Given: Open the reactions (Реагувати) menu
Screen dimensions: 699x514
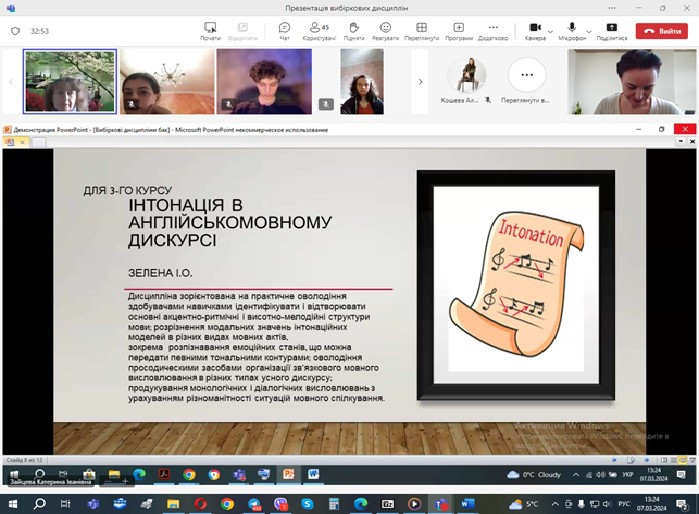Looking at the screenshot, I should pos(386,30).
